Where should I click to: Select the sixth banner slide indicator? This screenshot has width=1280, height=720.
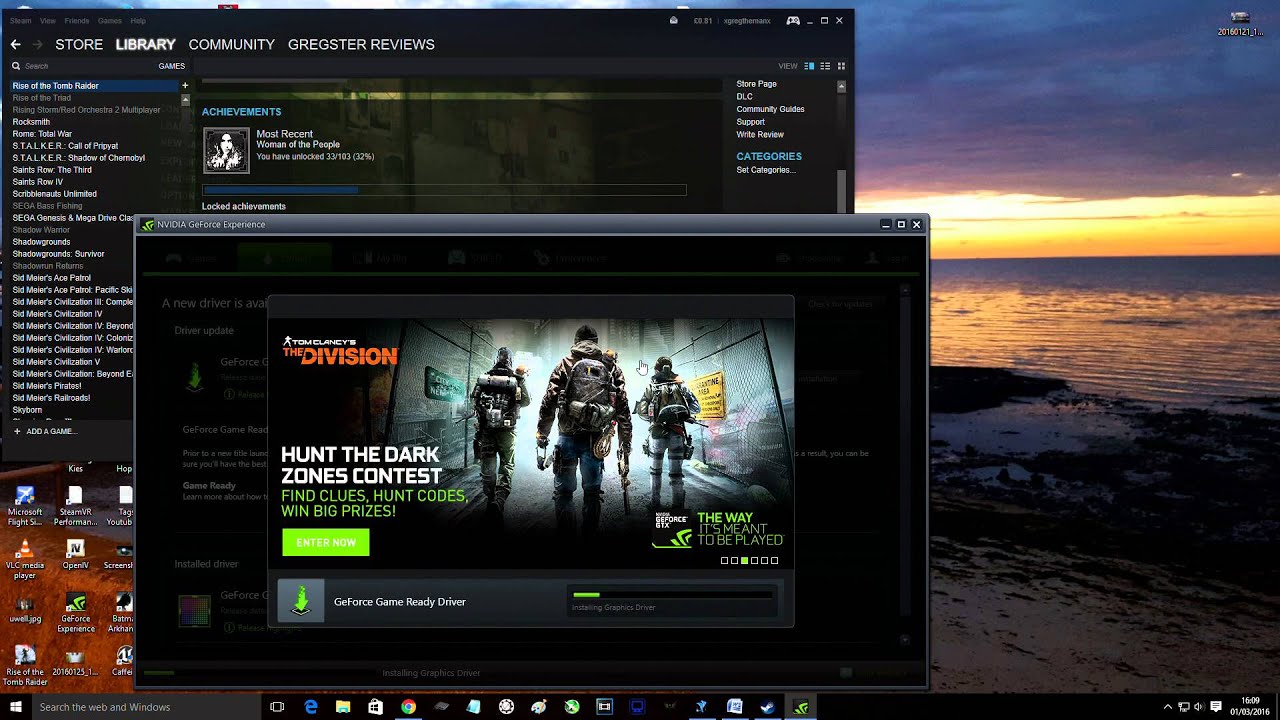pyautogui.click(x=774, y=561)
